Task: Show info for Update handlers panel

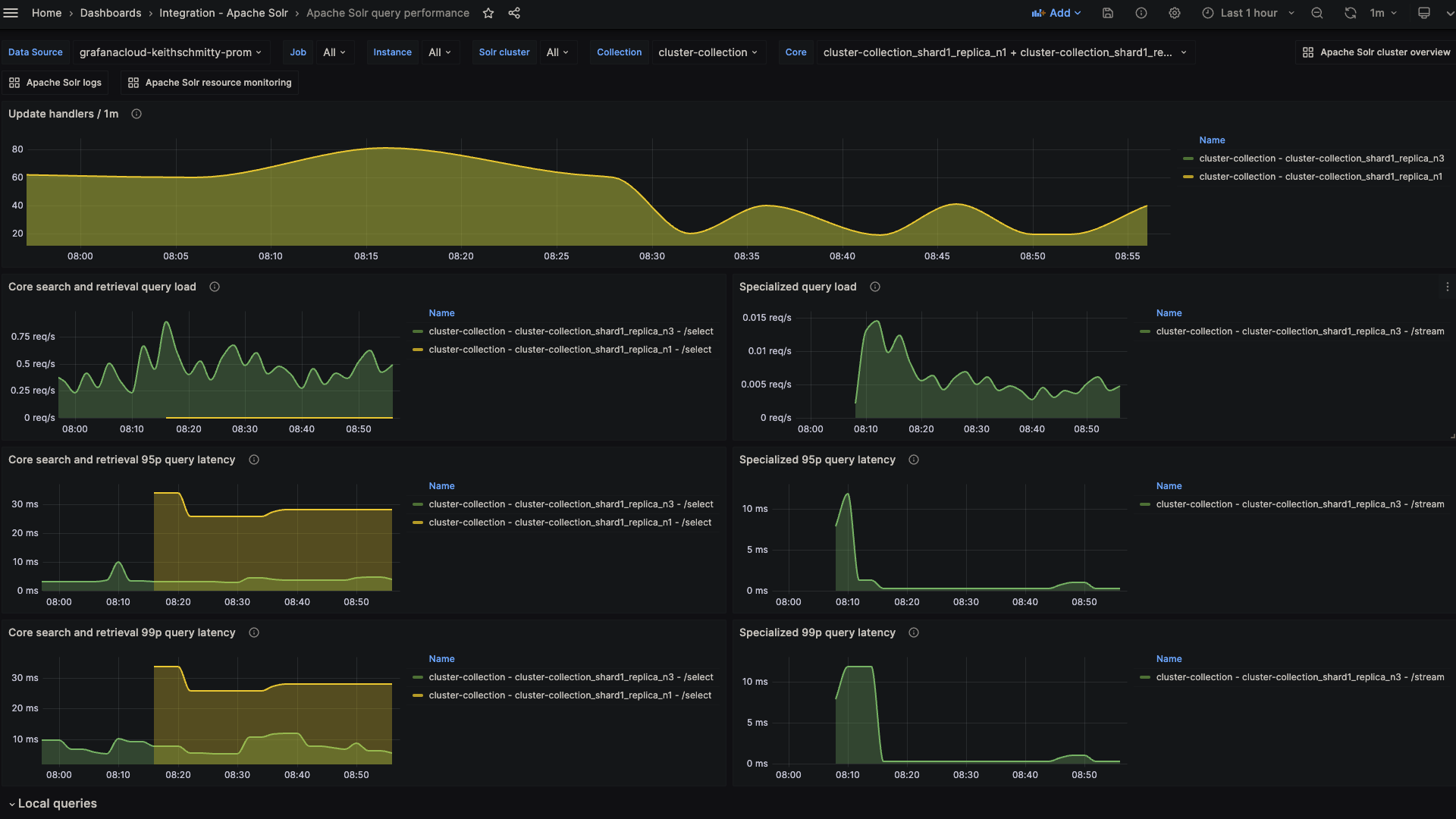Action: (136, 114)
